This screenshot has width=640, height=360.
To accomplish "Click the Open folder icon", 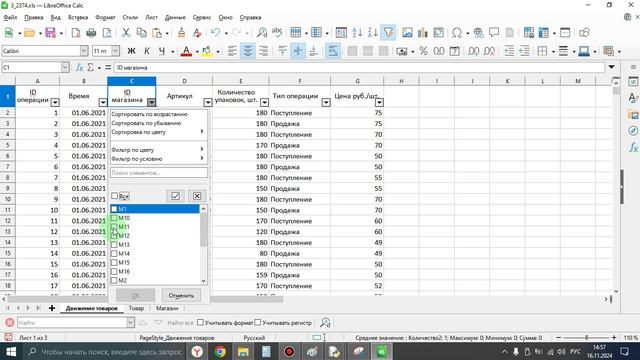I will [x=29, y=33].
